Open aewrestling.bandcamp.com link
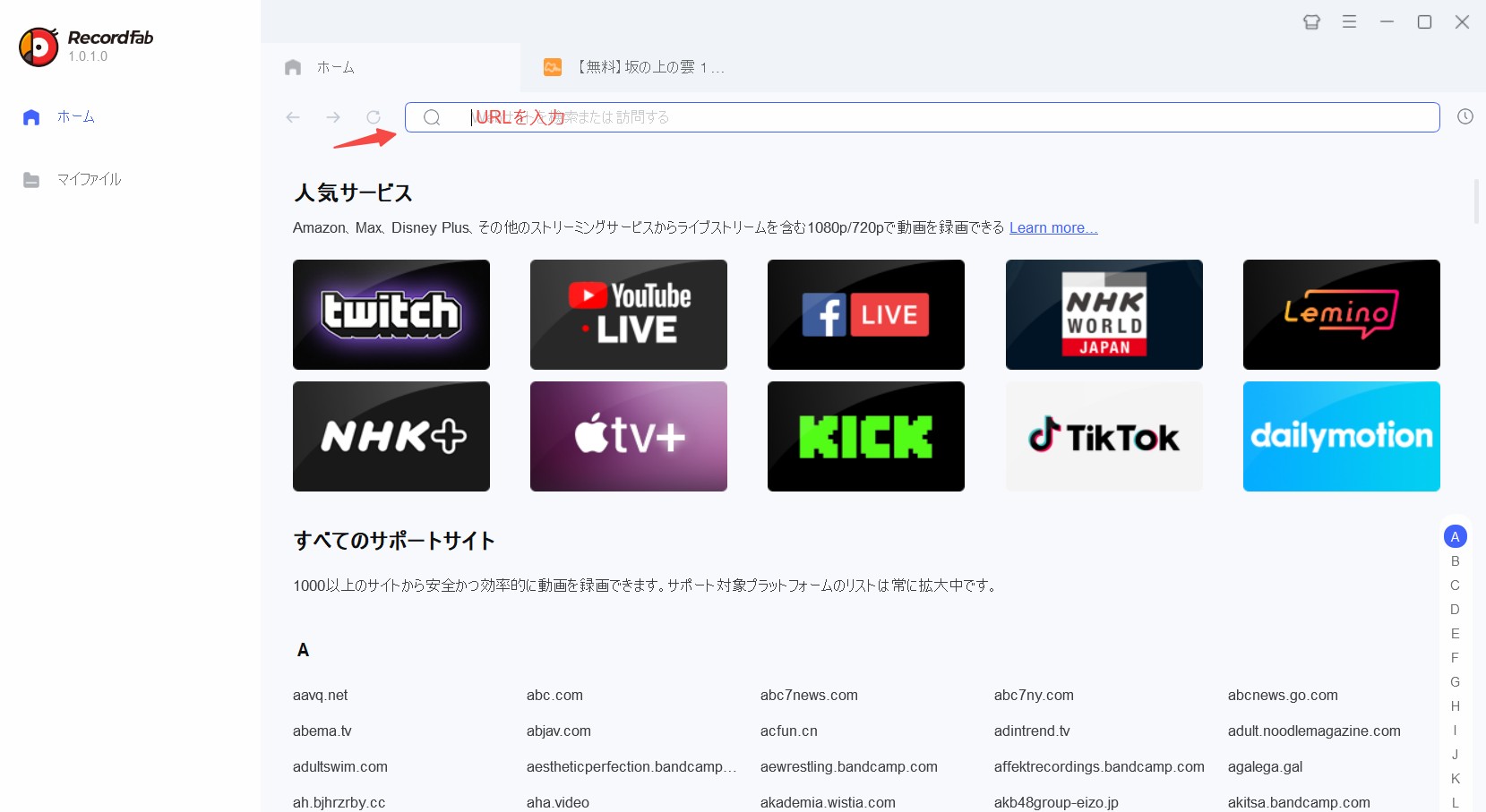This screenshot has width=1486, height=812. pos(849,766)
